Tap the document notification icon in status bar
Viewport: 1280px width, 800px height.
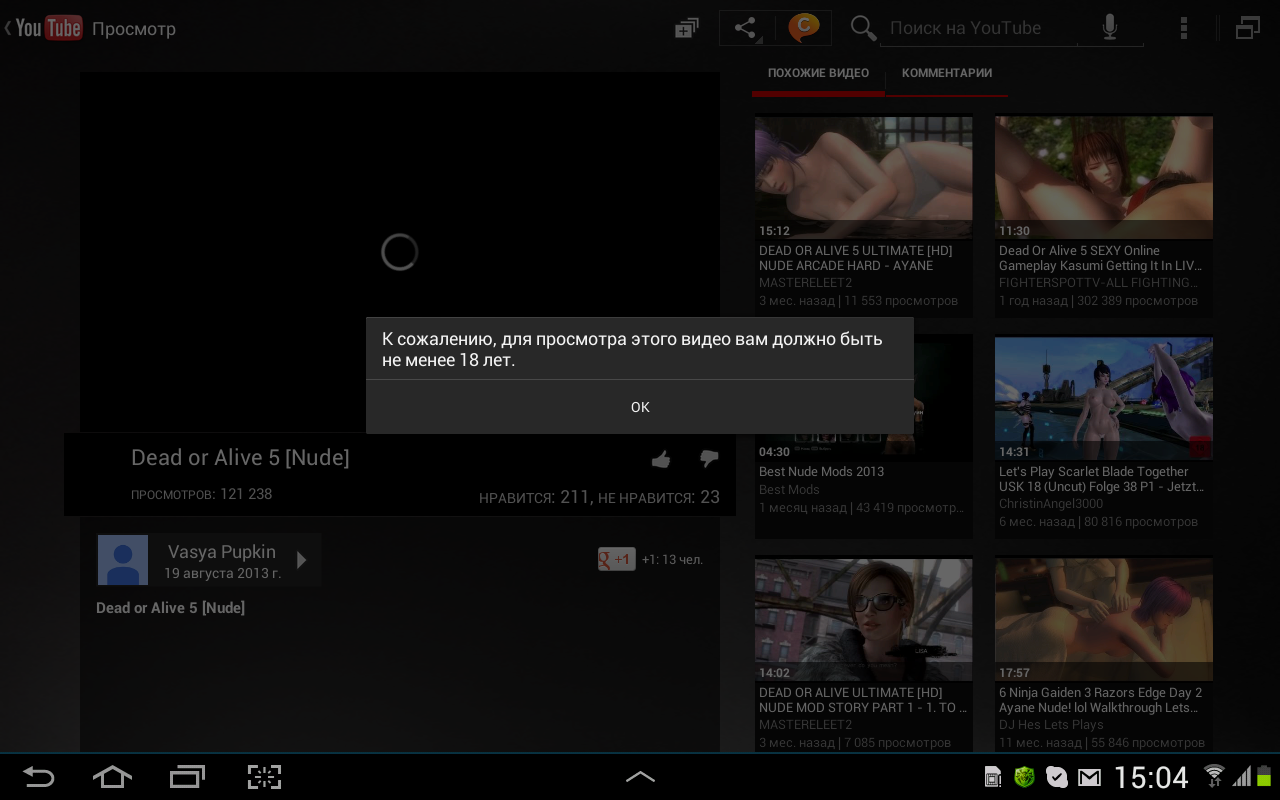[x=993, y=777]
